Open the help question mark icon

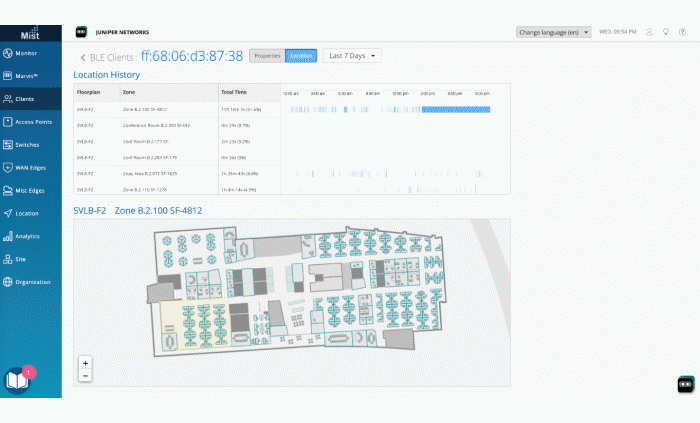(x=682, y=32)
